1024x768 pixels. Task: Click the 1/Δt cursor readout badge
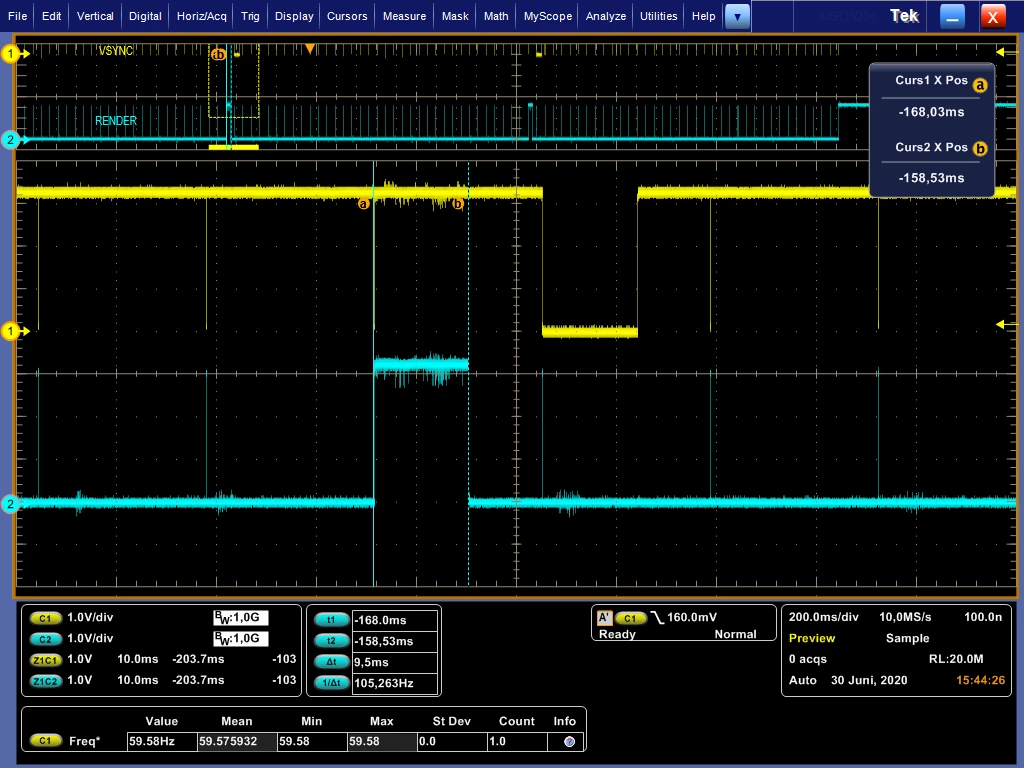331,683
